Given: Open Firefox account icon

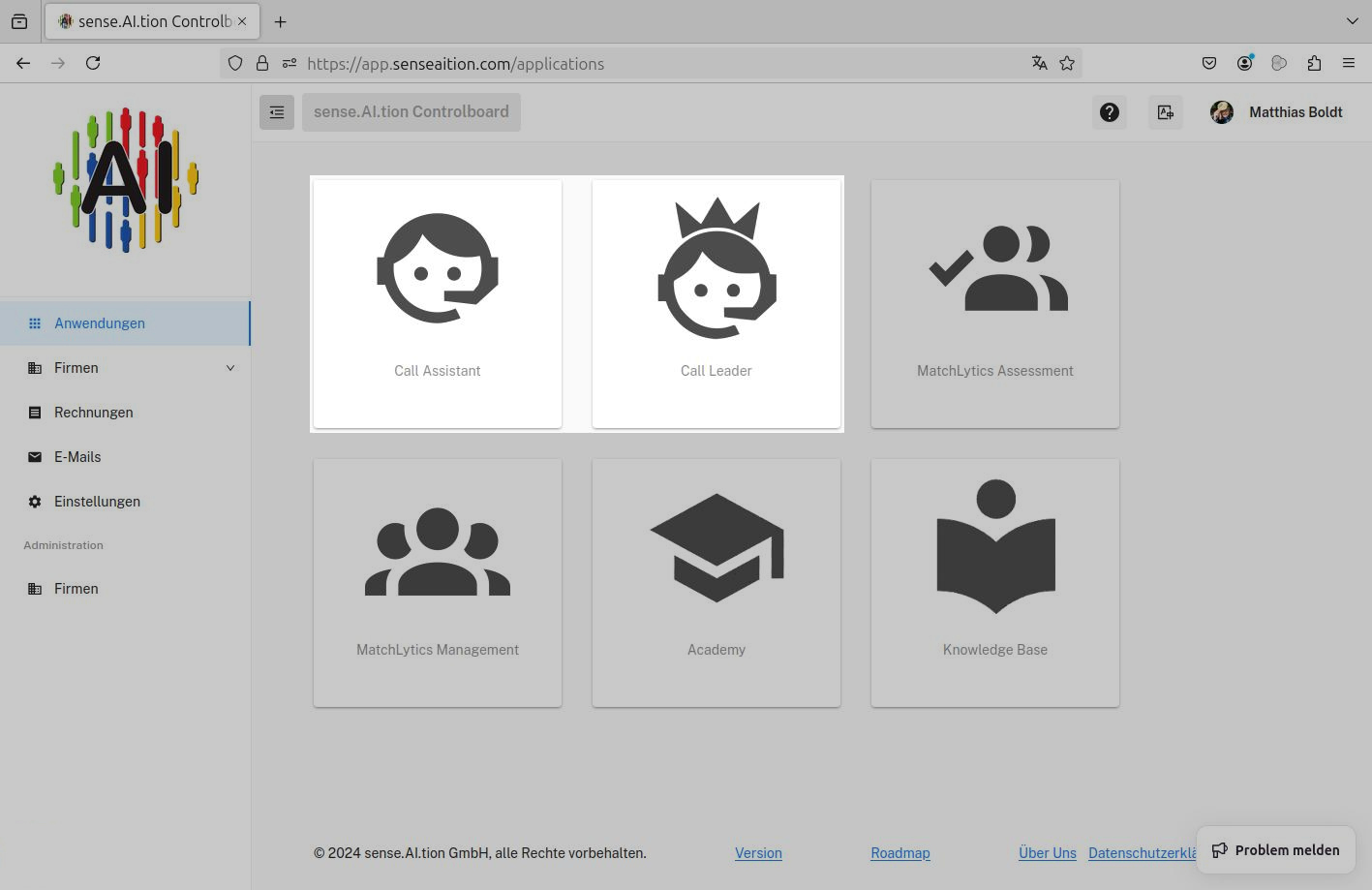Looking at the screenshot, I should [x=1244, y=63].
